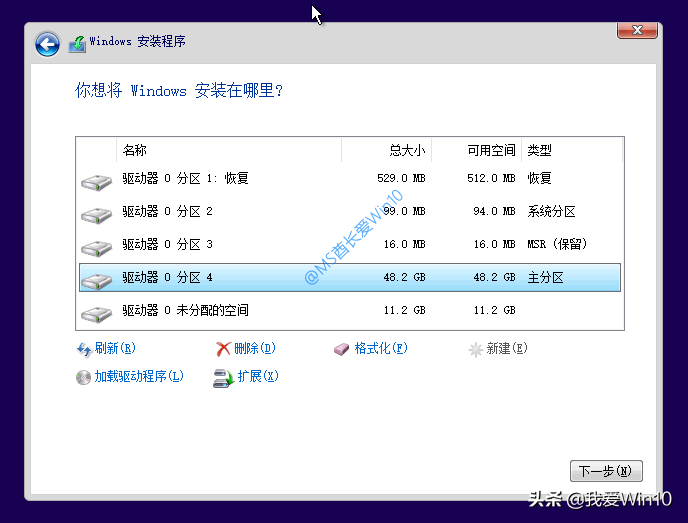This screenshot has height=523, width=688.
Task: Delete the selected partition via 删除(D)
Action: pyautogui.click(x=254, y=348)
